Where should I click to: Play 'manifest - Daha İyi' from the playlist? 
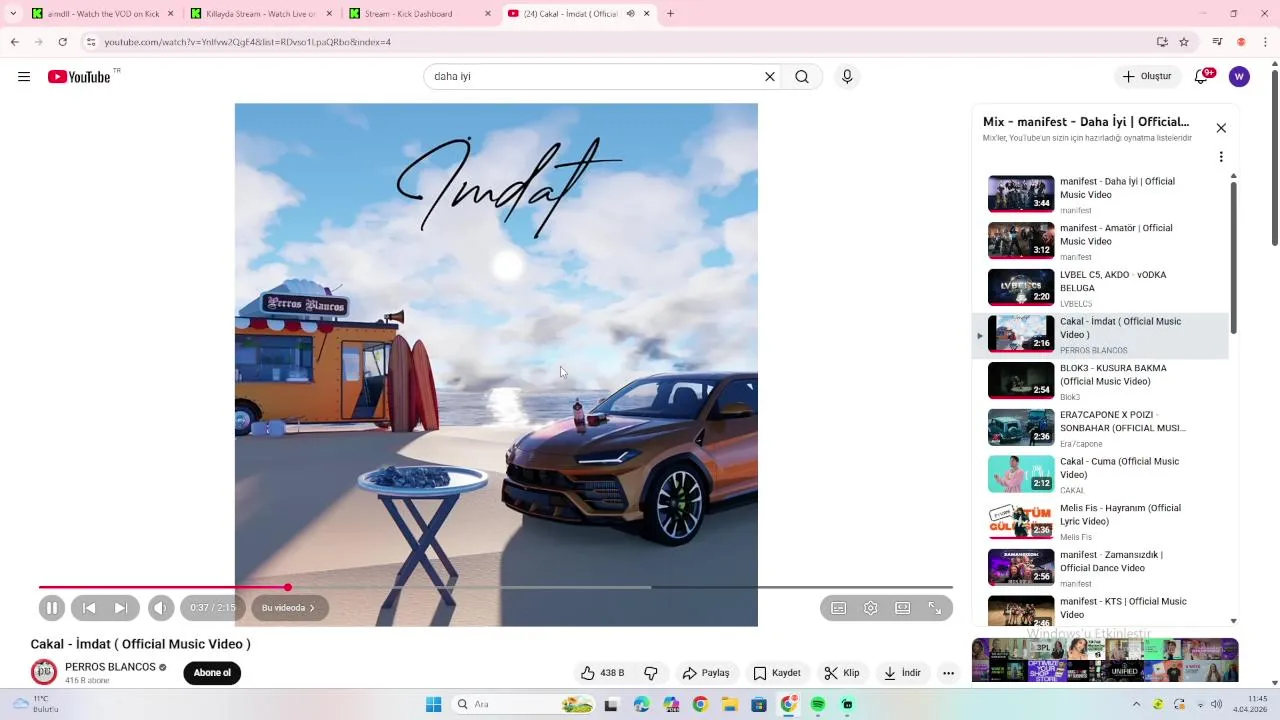[x=1101, y=195]
